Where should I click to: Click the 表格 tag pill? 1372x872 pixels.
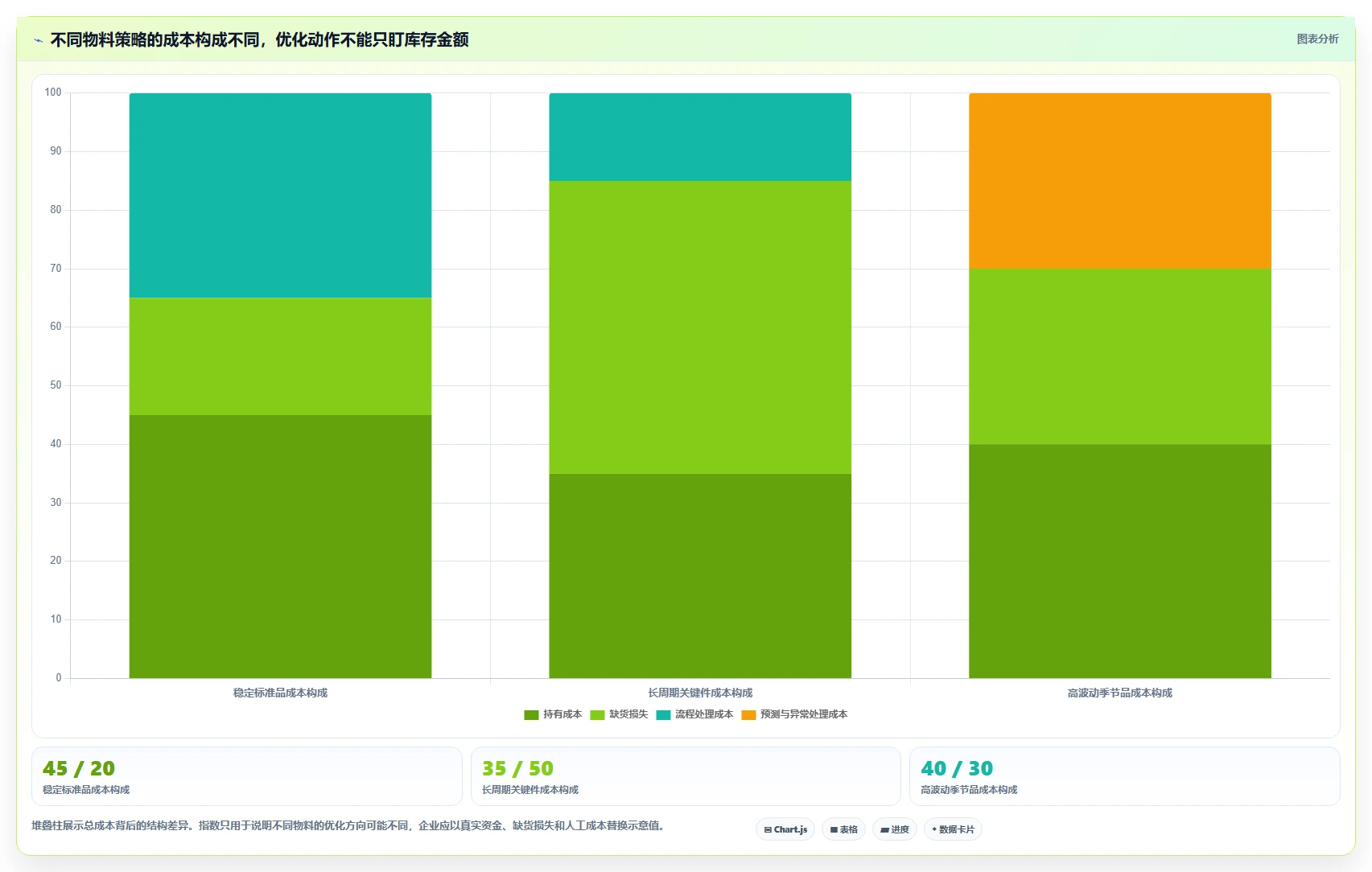point(843,829)
